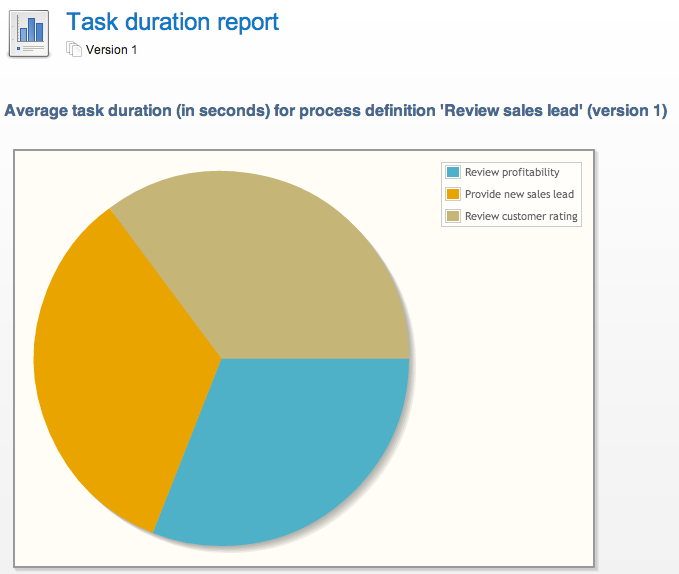
Task: Click '(version 1)' at the heading's end
Action: (x=627, y=110)
